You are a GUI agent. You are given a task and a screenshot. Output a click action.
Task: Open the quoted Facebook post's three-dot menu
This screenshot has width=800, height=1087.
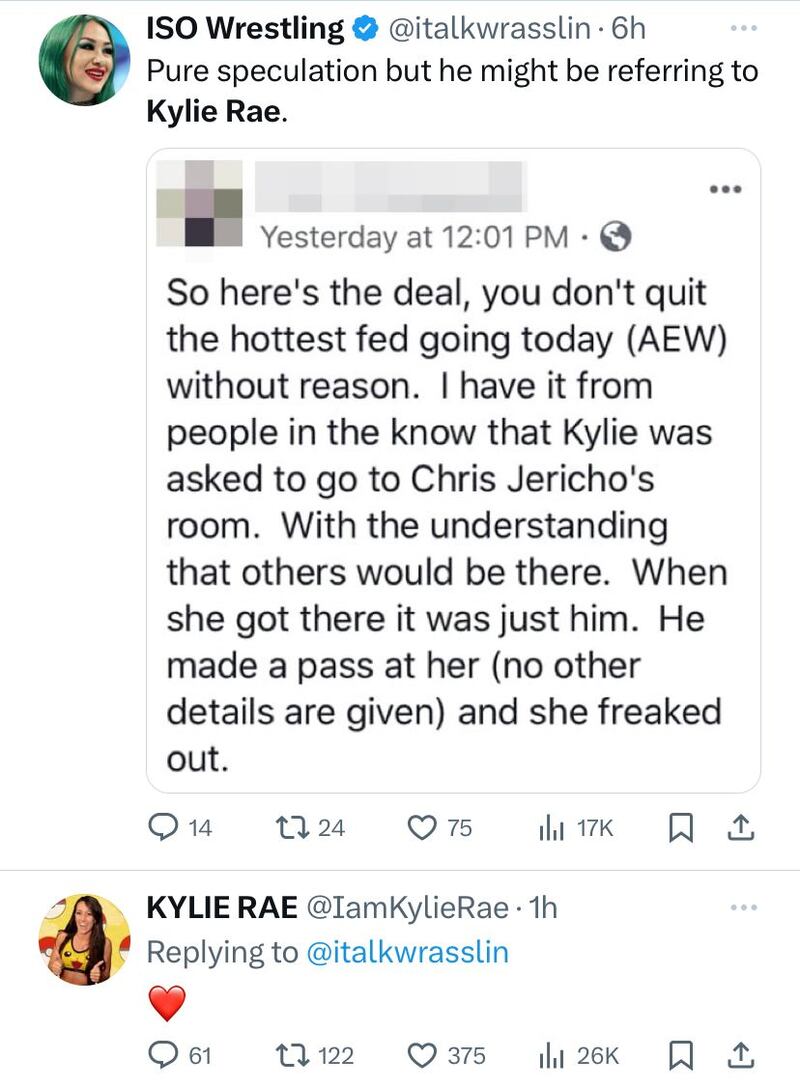pos(724,189)
